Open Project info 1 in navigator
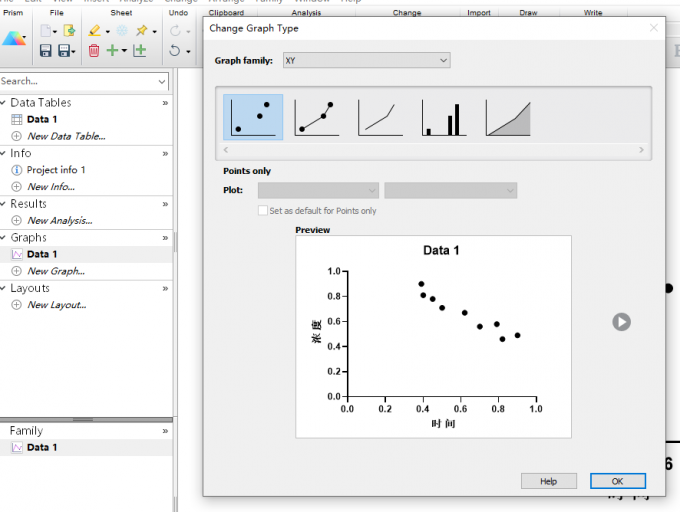Viewport: 680px width, 512px height. (x=56, y=170)
